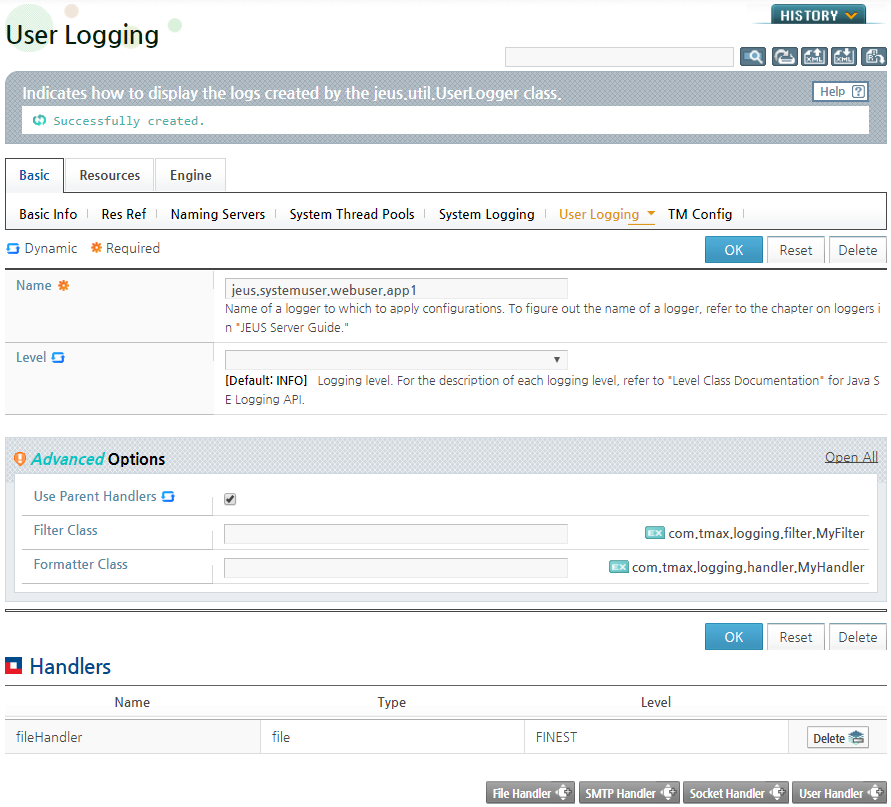Click the search magnifier icon
Viewport: 891px width, 807px height.
[x=752, y=57]
